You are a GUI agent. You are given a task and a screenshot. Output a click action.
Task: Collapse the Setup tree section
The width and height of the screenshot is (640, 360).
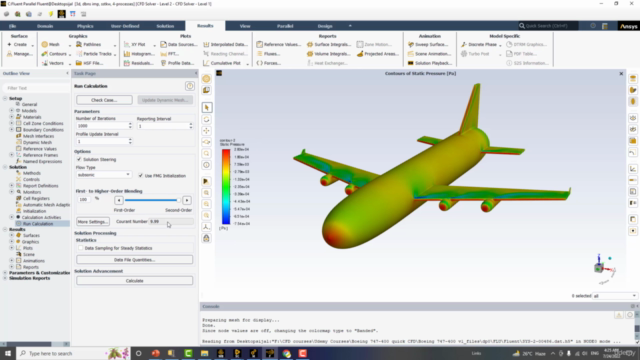pos(5,98)
